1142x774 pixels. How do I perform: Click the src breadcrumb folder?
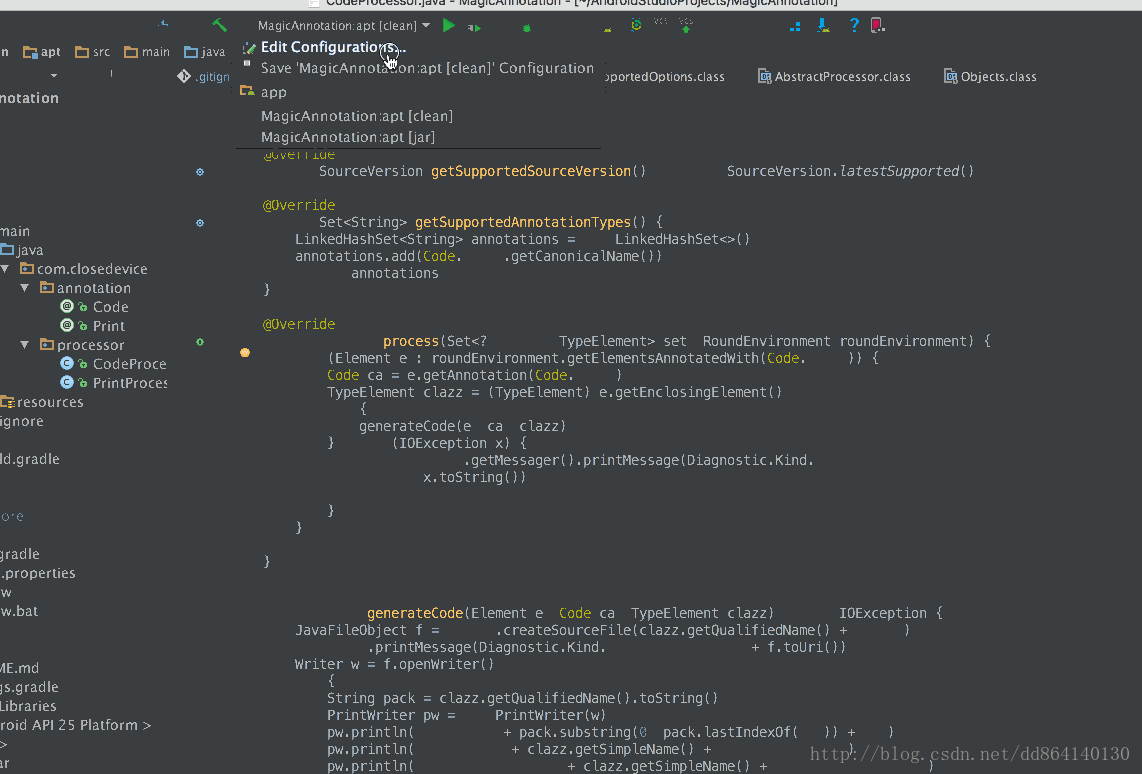point(92,52)
